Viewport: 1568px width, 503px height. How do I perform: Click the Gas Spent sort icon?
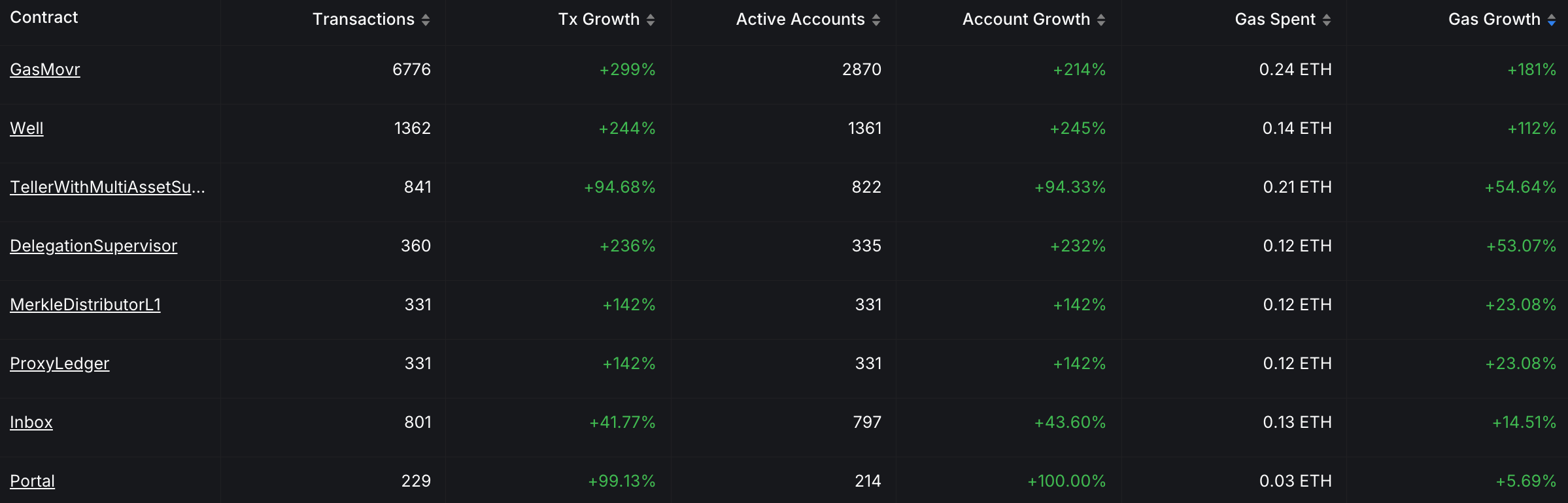[x=1327, y=20]
